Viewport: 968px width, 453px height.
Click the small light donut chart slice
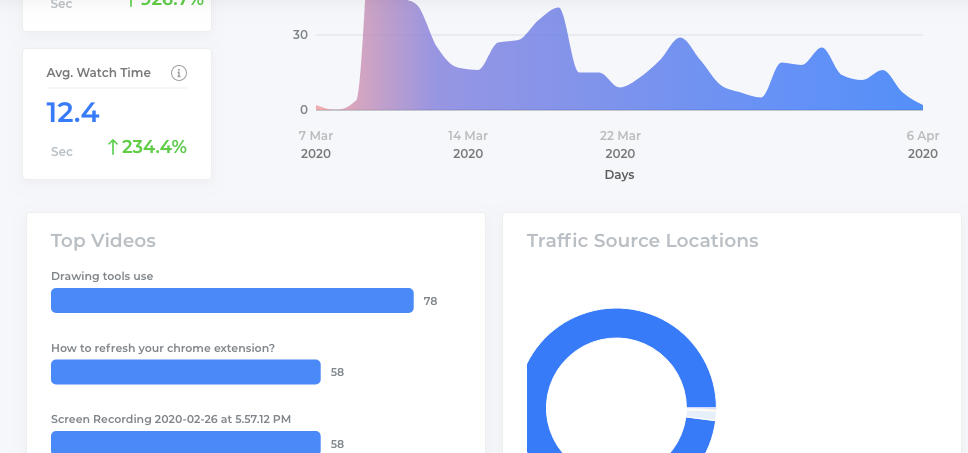(702, 414)
